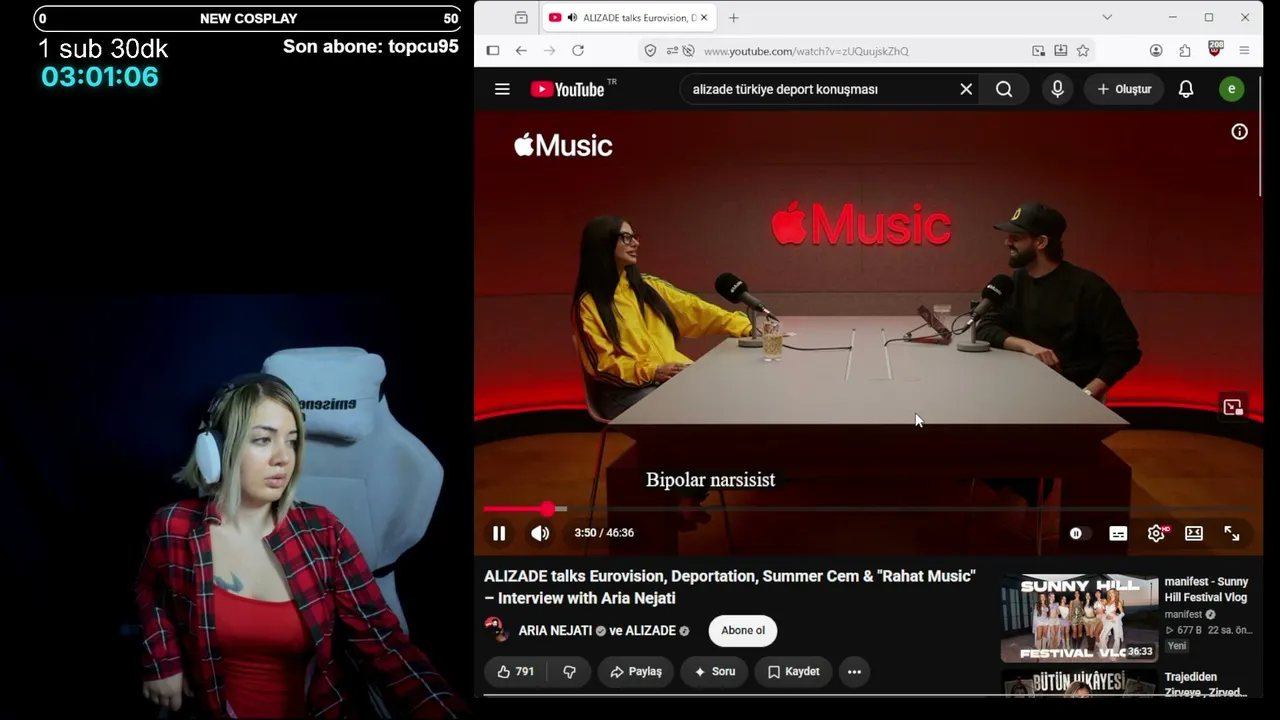Seek on the video progress bar
The height and width of the screenshot is (720, 1280).
coord(868,509)
